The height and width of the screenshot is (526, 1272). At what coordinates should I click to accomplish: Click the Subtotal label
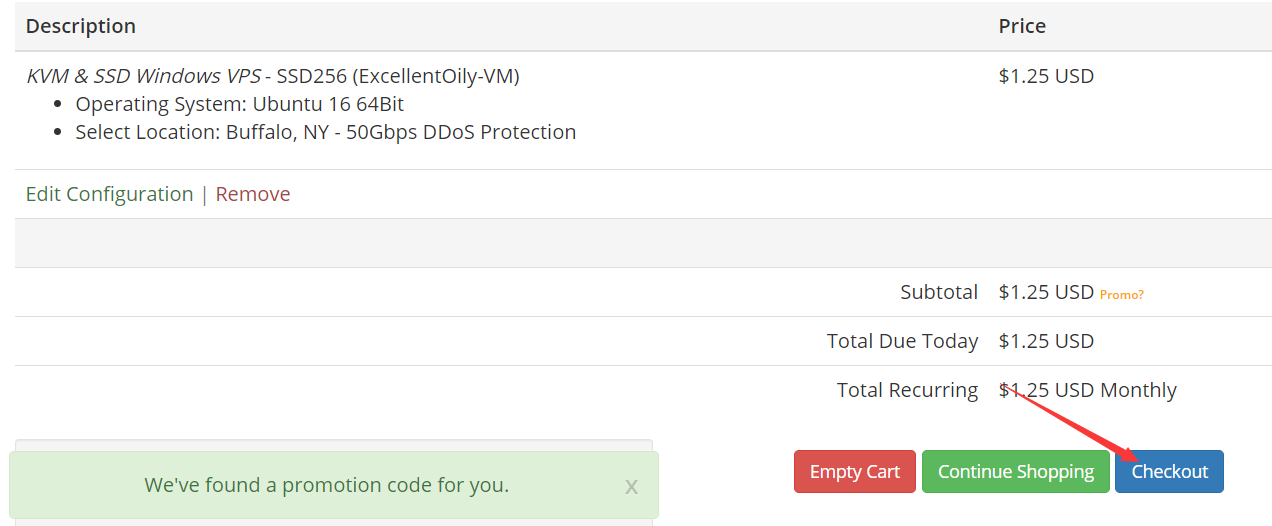[x=939, y=292]
